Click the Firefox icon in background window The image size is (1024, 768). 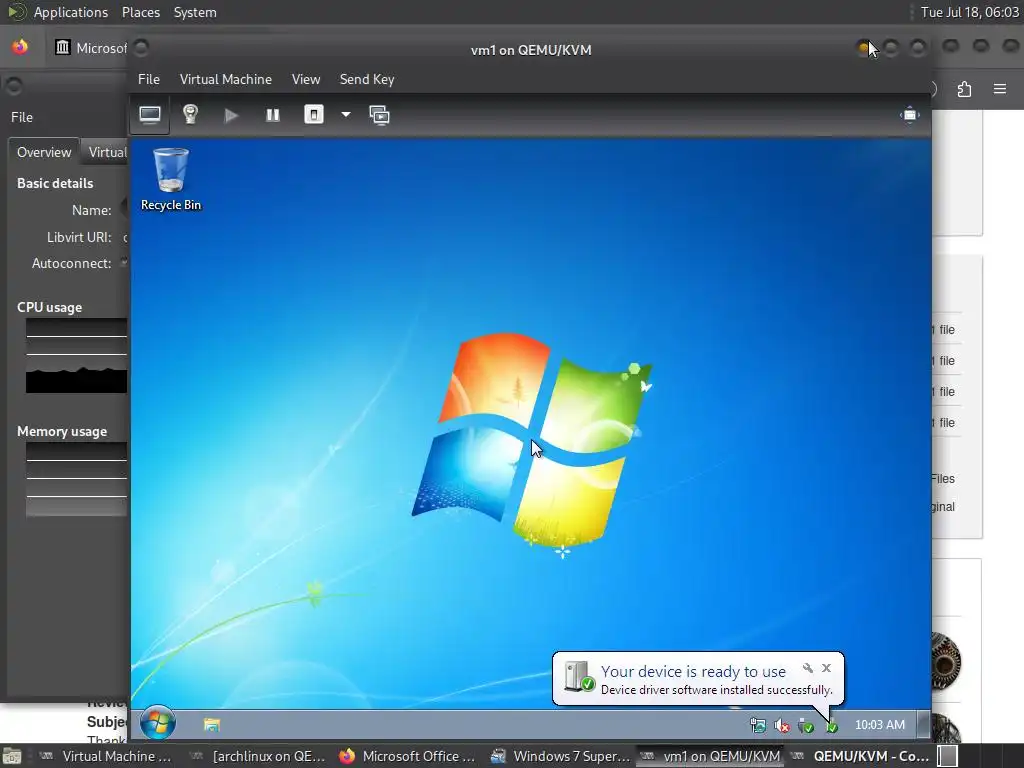tap(20, 47)
